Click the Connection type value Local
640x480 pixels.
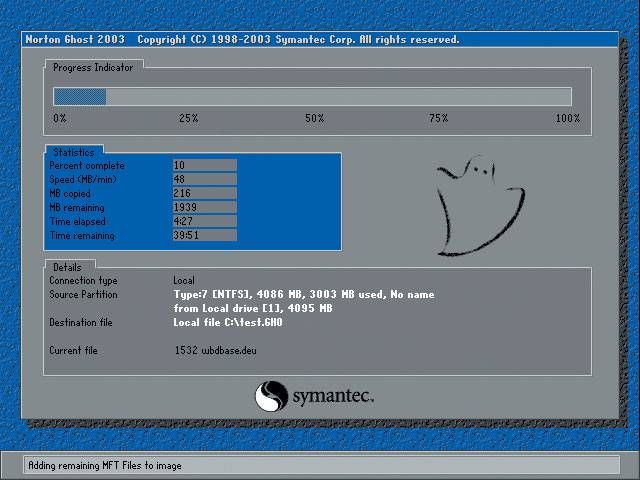tap(184, 281)
